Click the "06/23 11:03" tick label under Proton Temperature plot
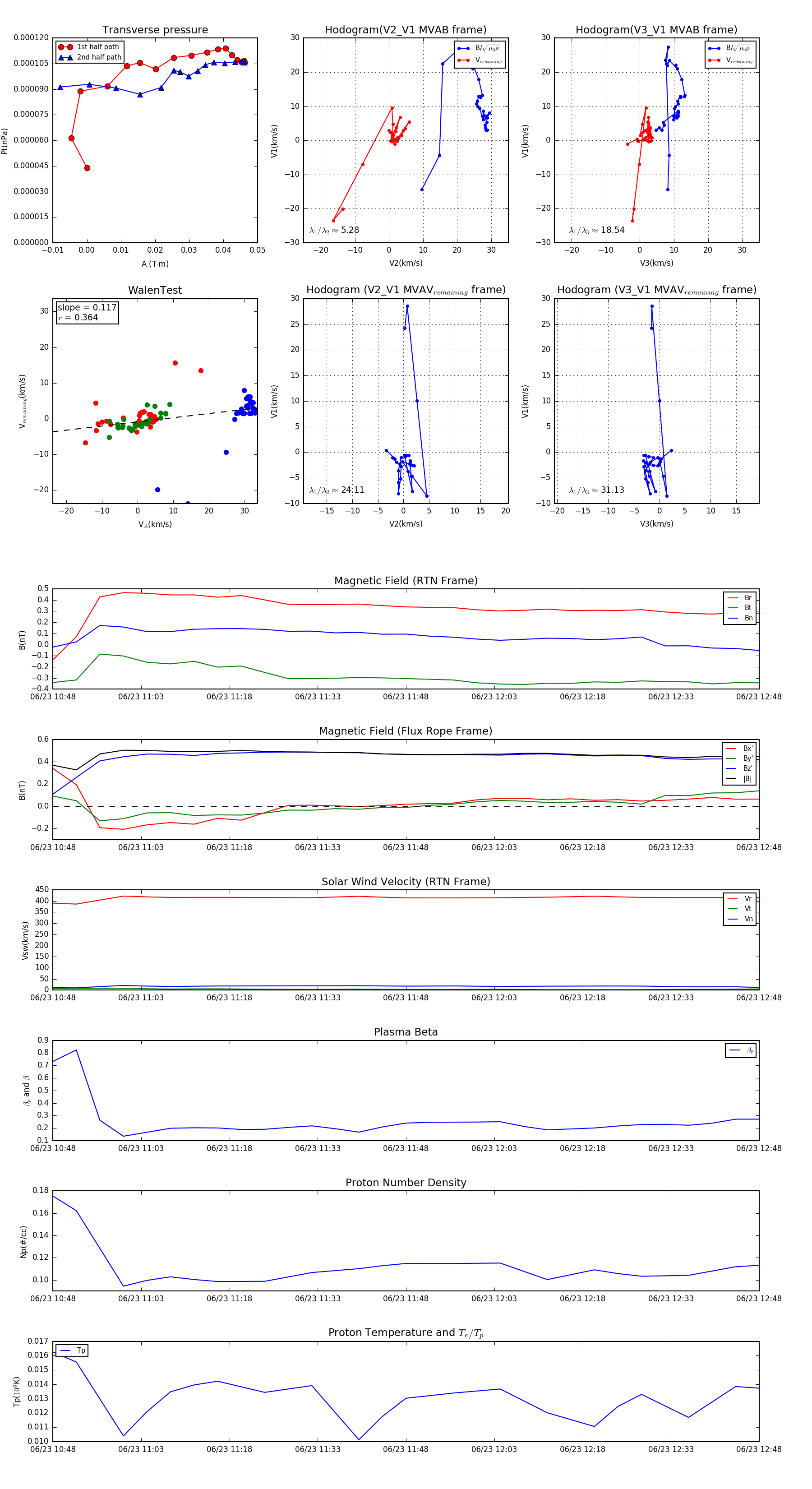Viewport: 812px width, 1489px height. tap(141, 1449)
